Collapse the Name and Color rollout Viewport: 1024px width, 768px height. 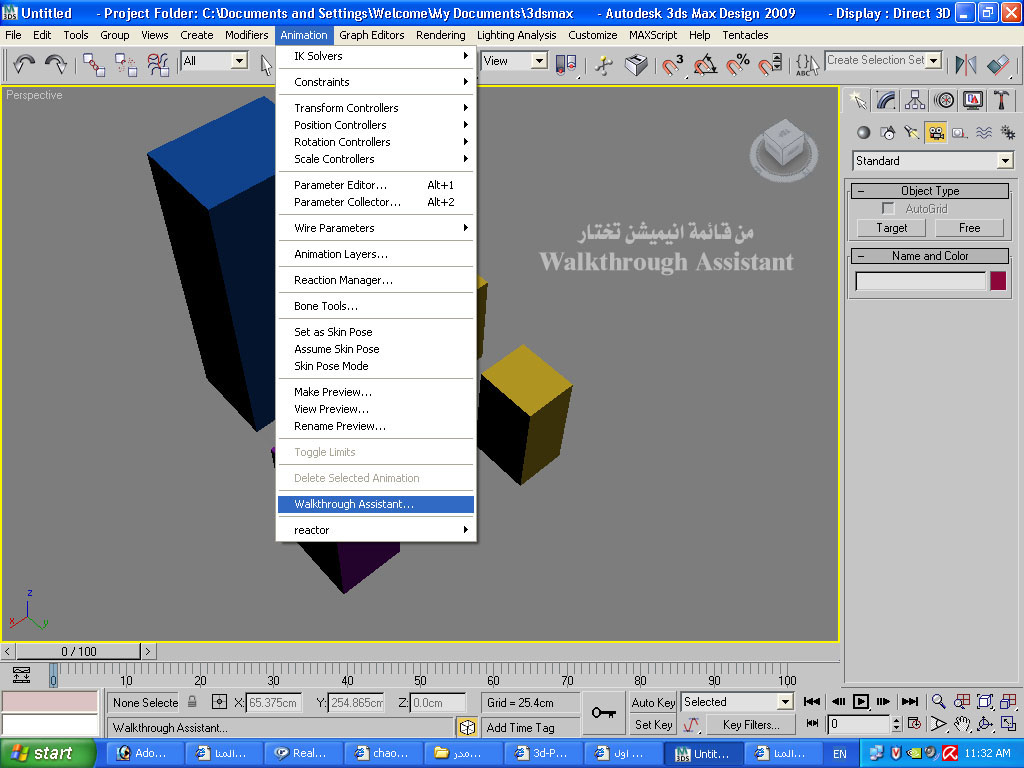(930, 256)
